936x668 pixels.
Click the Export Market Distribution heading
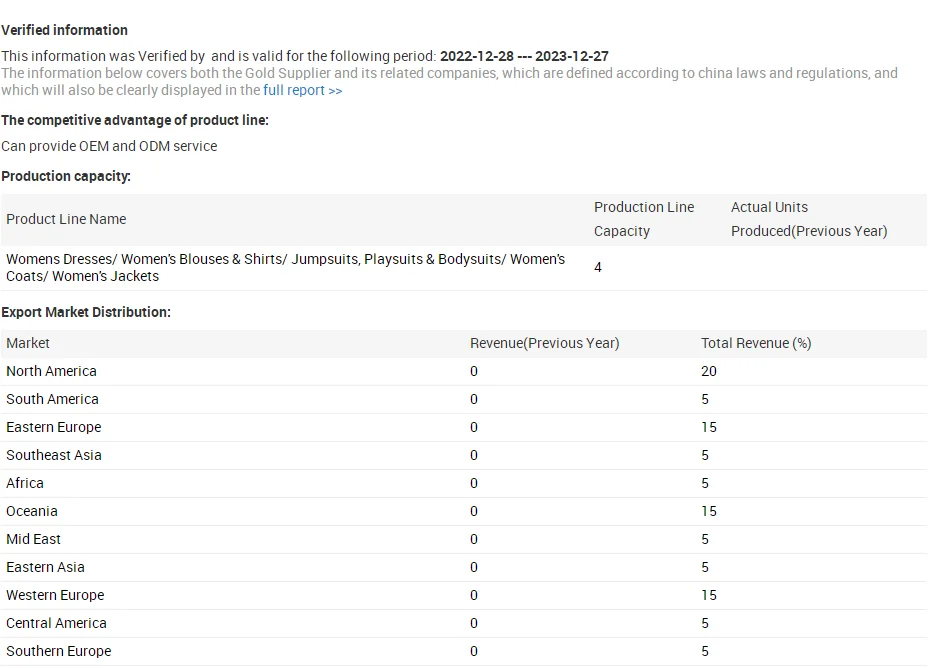(86, 312)
